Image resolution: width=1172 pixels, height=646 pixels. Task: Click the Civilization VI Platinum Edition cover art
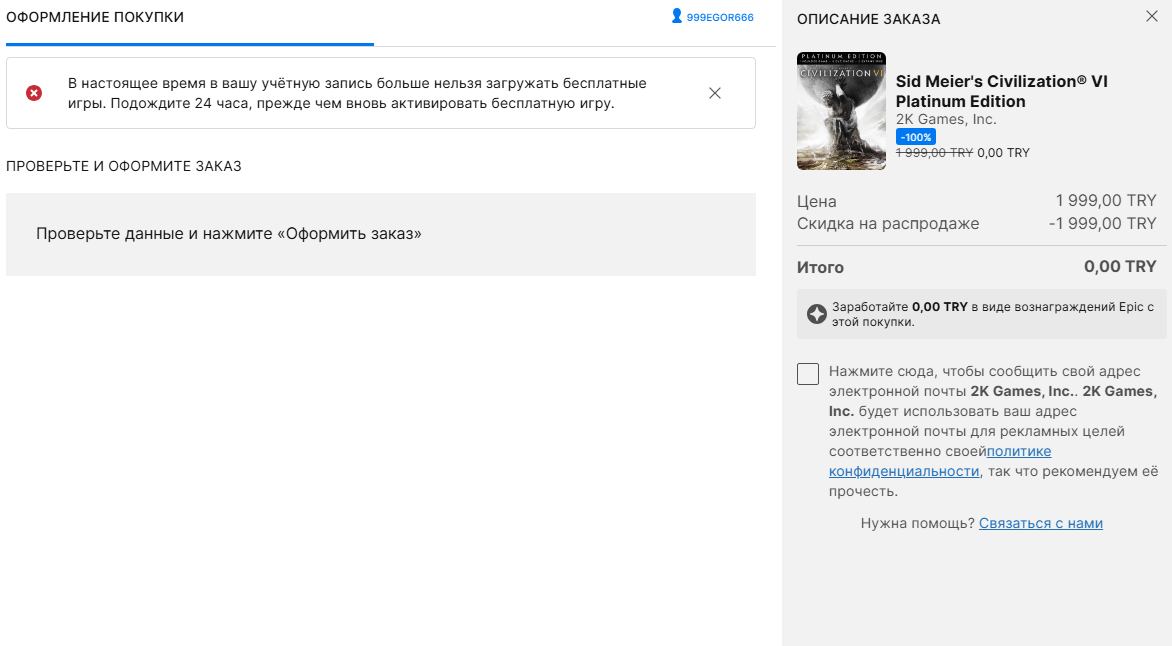841,111
